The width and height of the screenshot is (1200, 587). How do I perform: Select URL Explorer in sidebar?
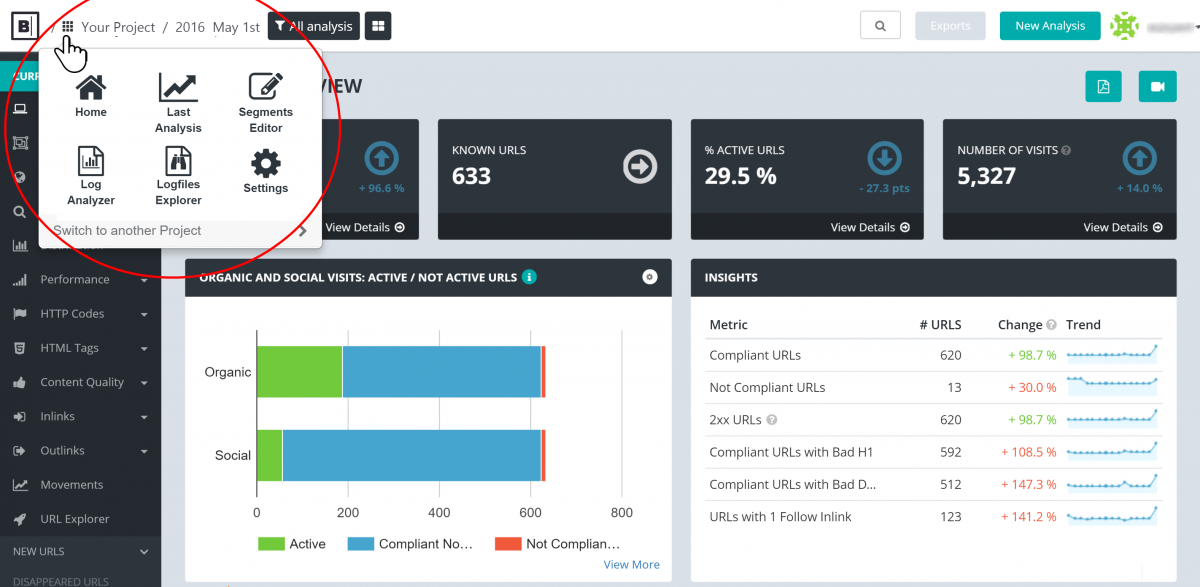pos(74,519)
